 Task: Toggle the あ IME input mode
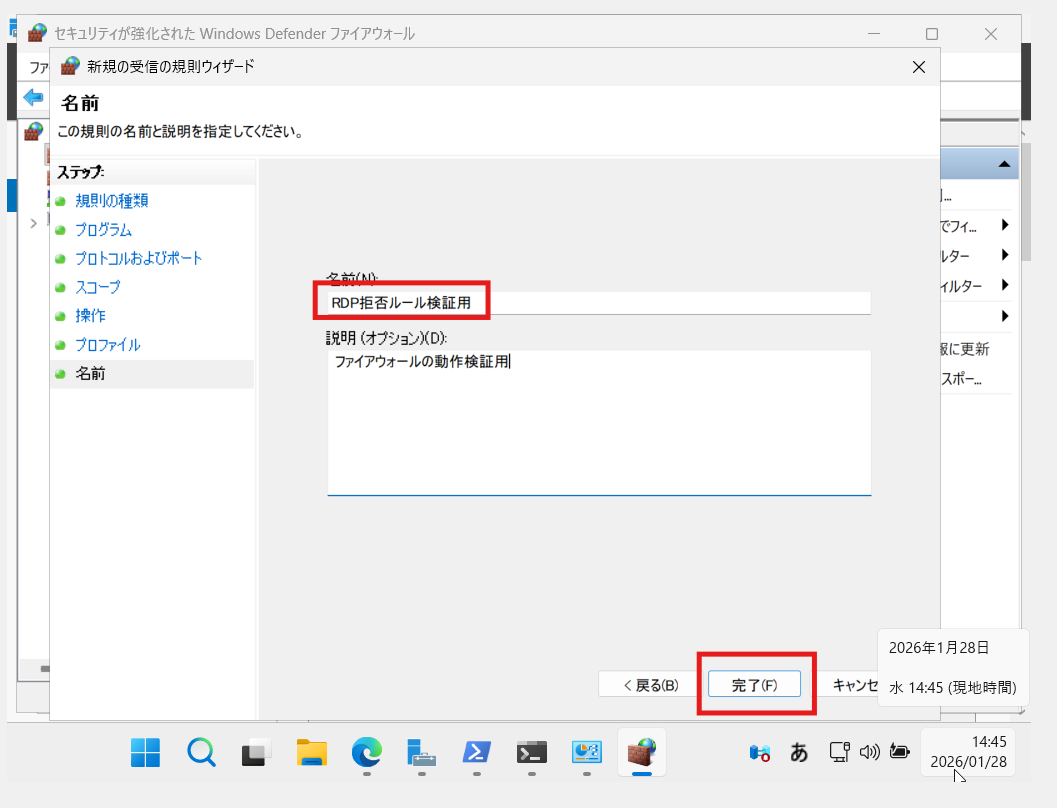click(x=799, y=752)
